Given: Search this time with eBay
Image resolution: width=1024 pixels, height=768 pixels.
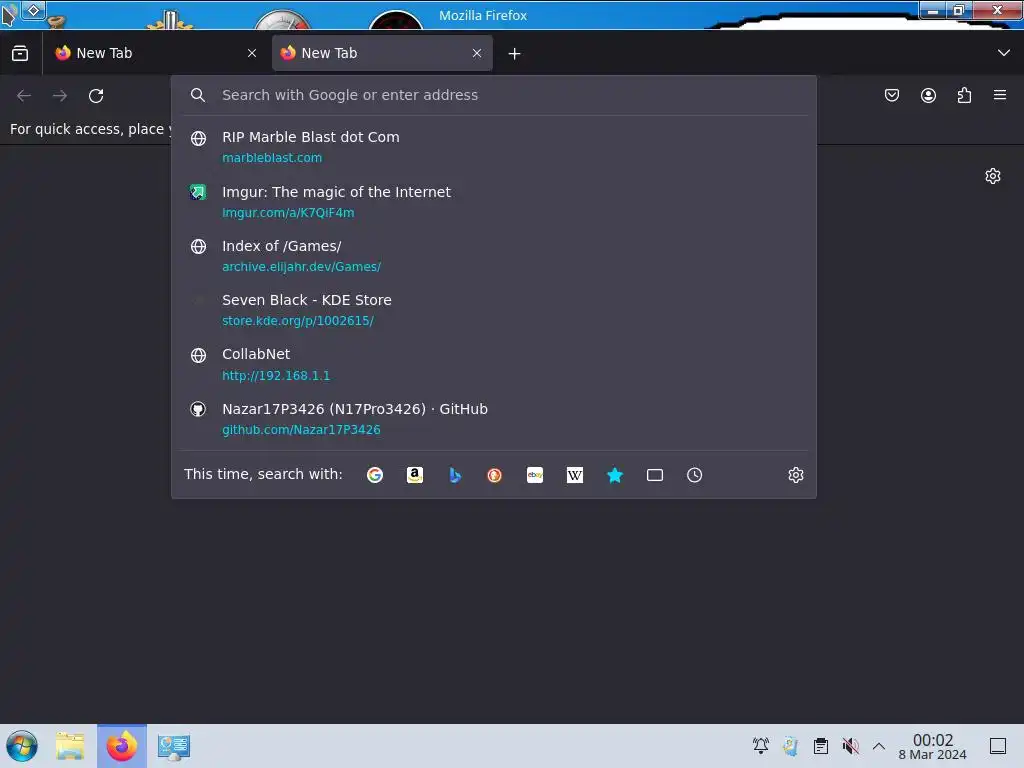Looking at the screenshot, I should (535, 475).
